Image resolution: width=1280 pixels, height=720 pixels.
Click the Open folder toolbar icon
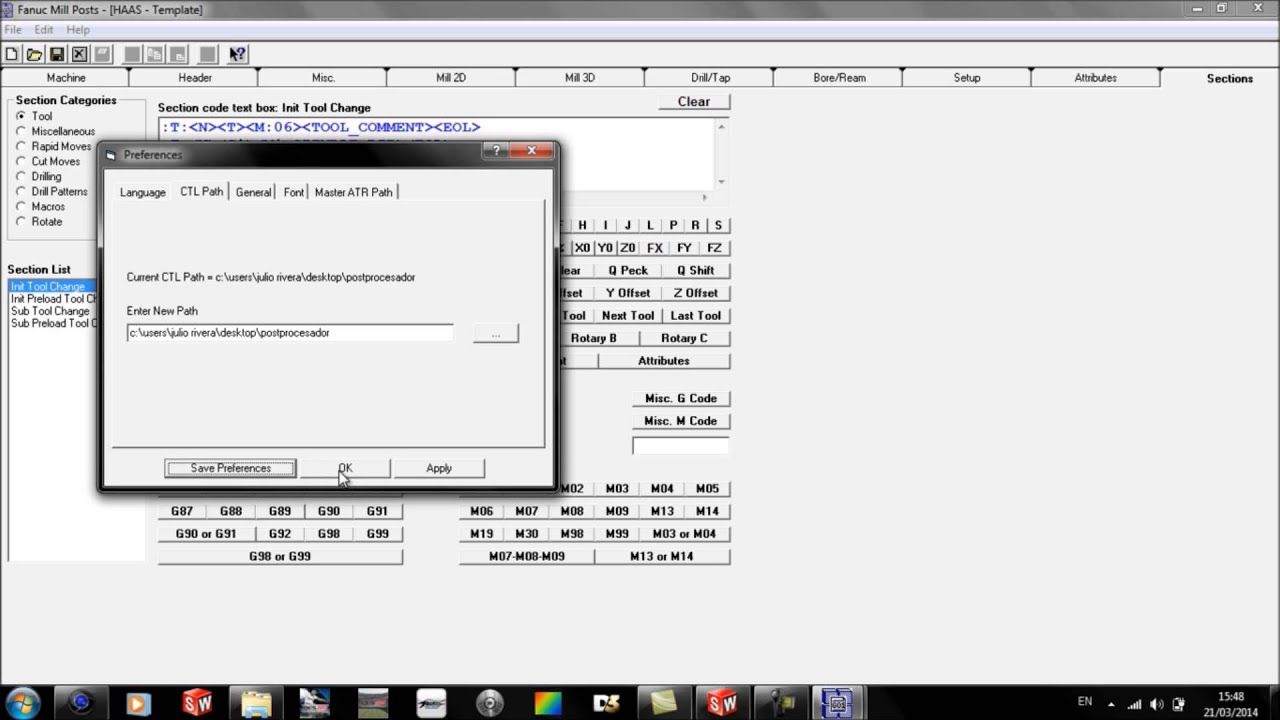point(34,54)
